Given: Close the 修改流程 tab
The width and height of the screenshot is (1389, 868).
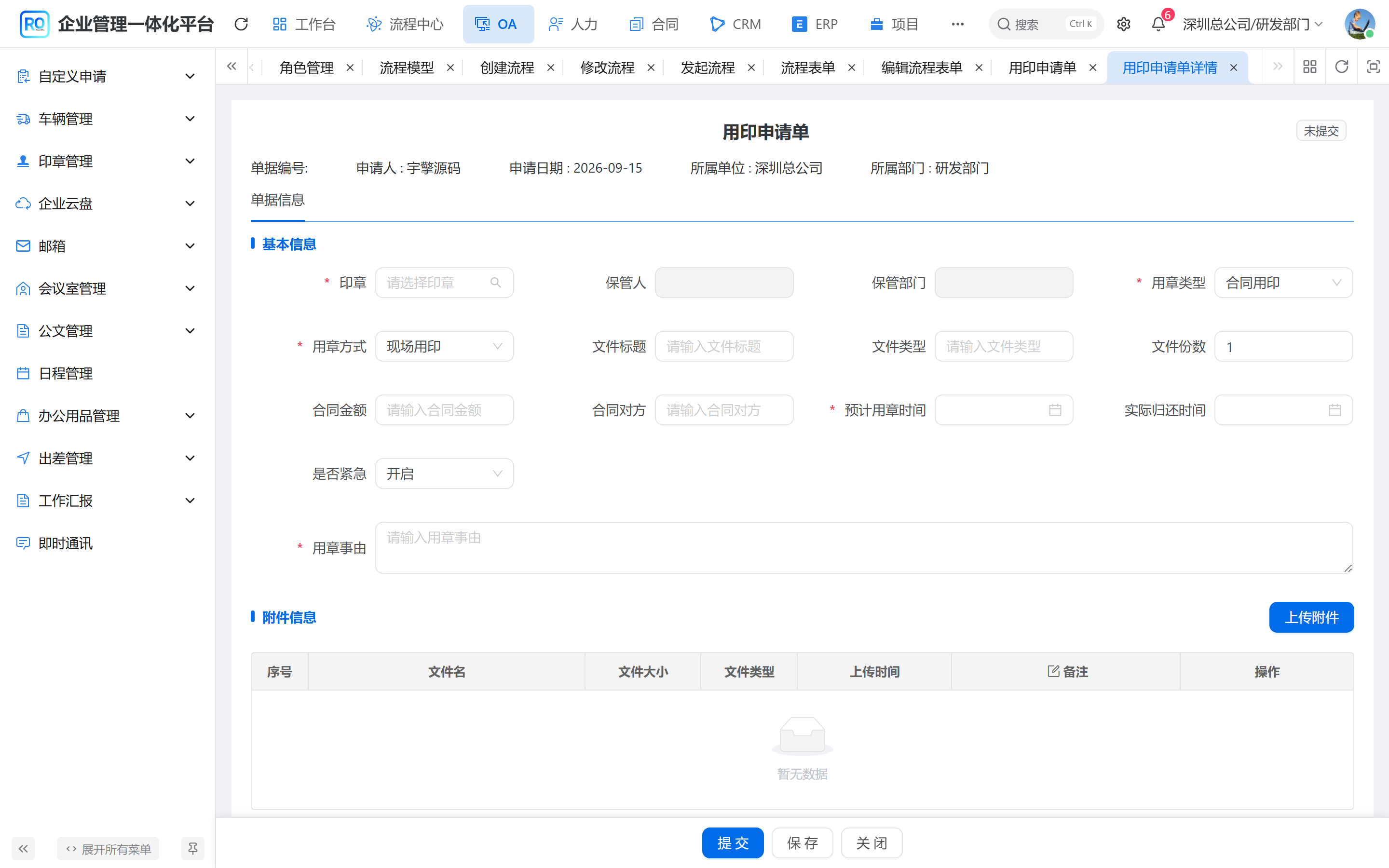Looking at the screenshot, I should 651,68.
